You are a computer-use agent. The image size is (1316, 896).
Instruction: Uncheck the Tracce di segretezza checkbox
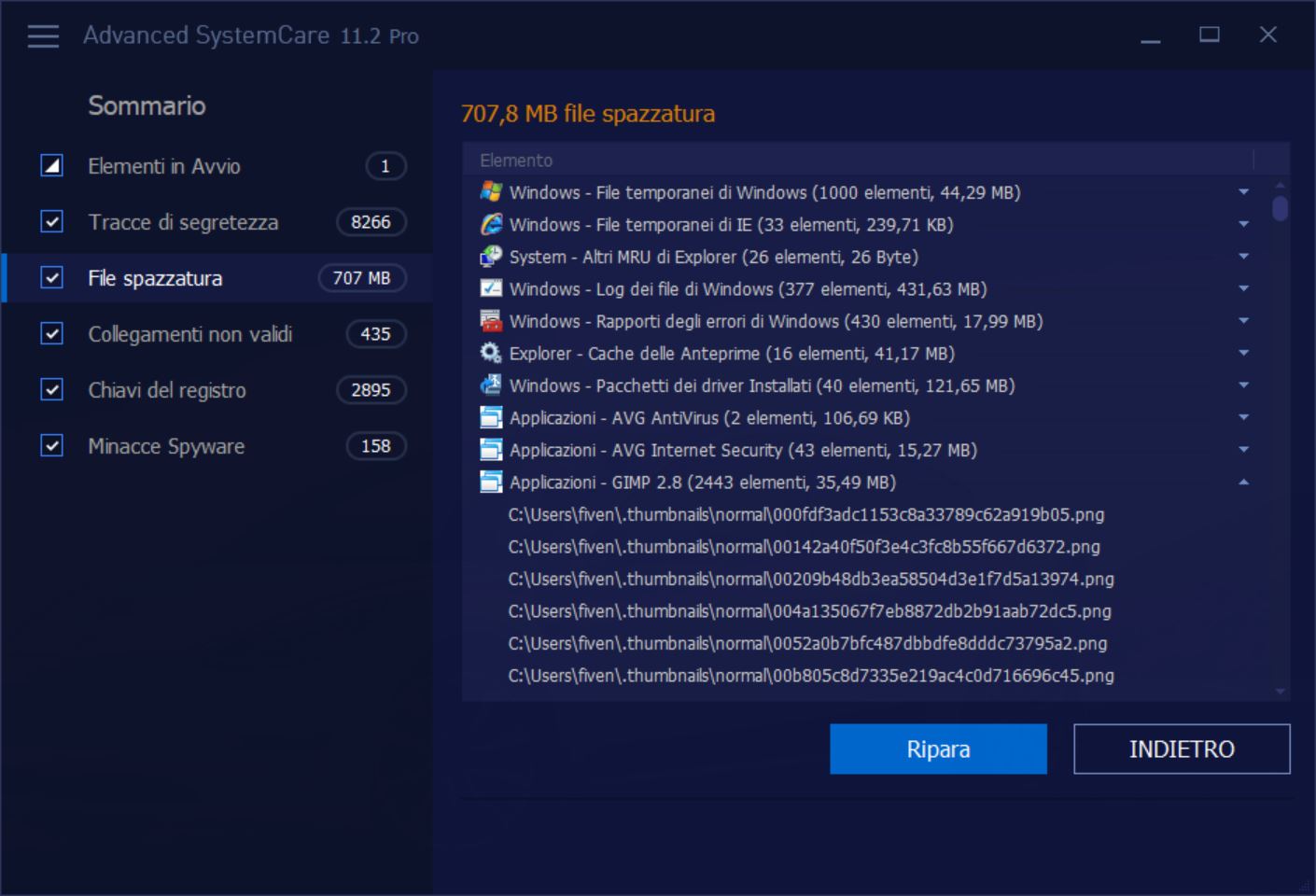point(52,222)
